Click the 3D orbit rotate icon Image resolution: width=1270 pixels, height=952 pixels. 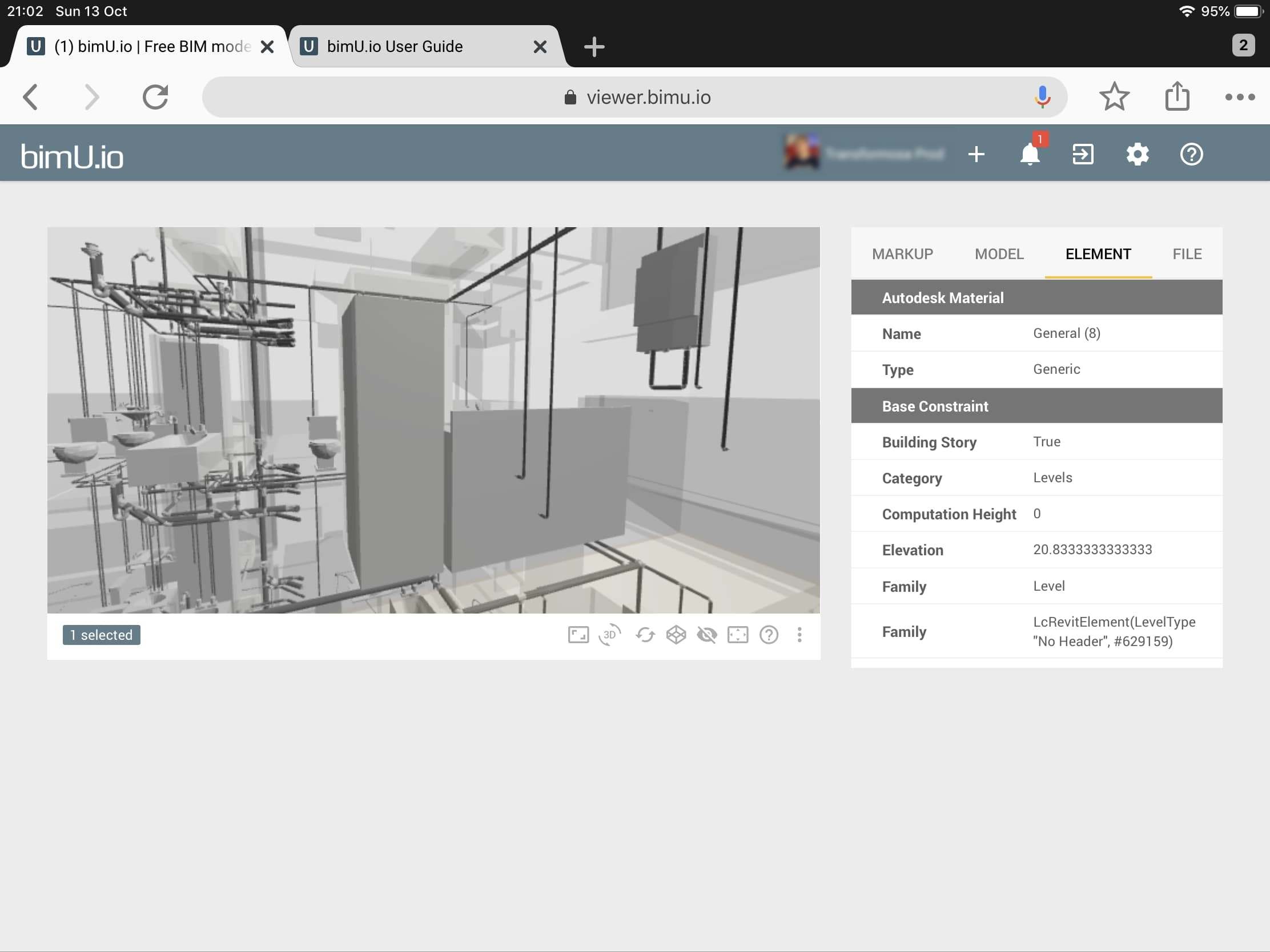[609, 635]
